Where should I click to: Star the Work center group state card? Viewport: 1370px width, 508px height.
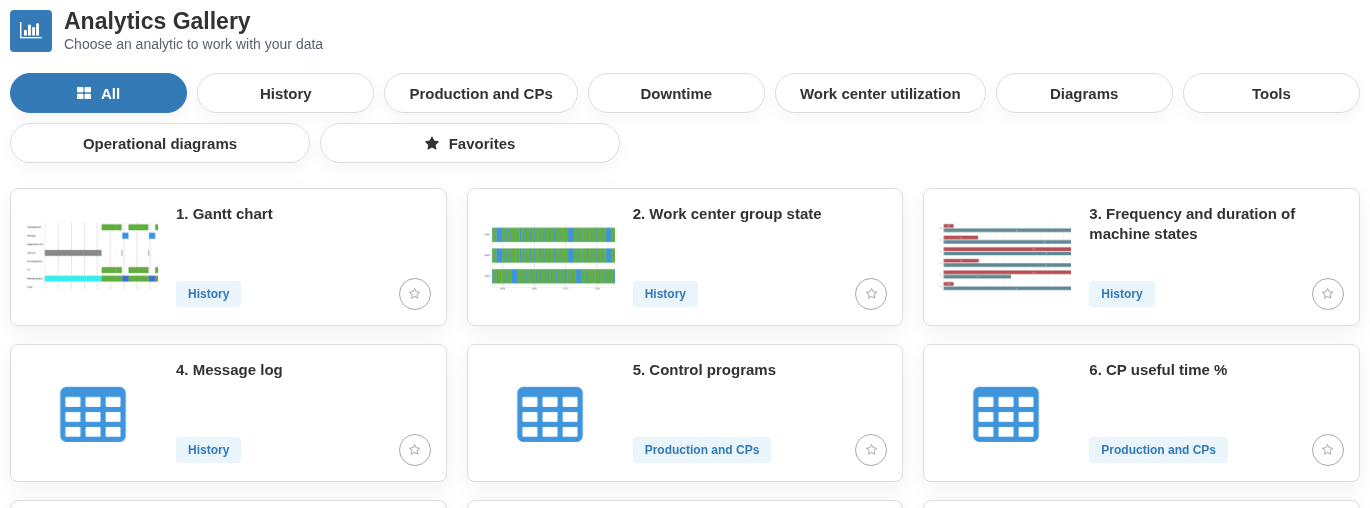point(871,294)
